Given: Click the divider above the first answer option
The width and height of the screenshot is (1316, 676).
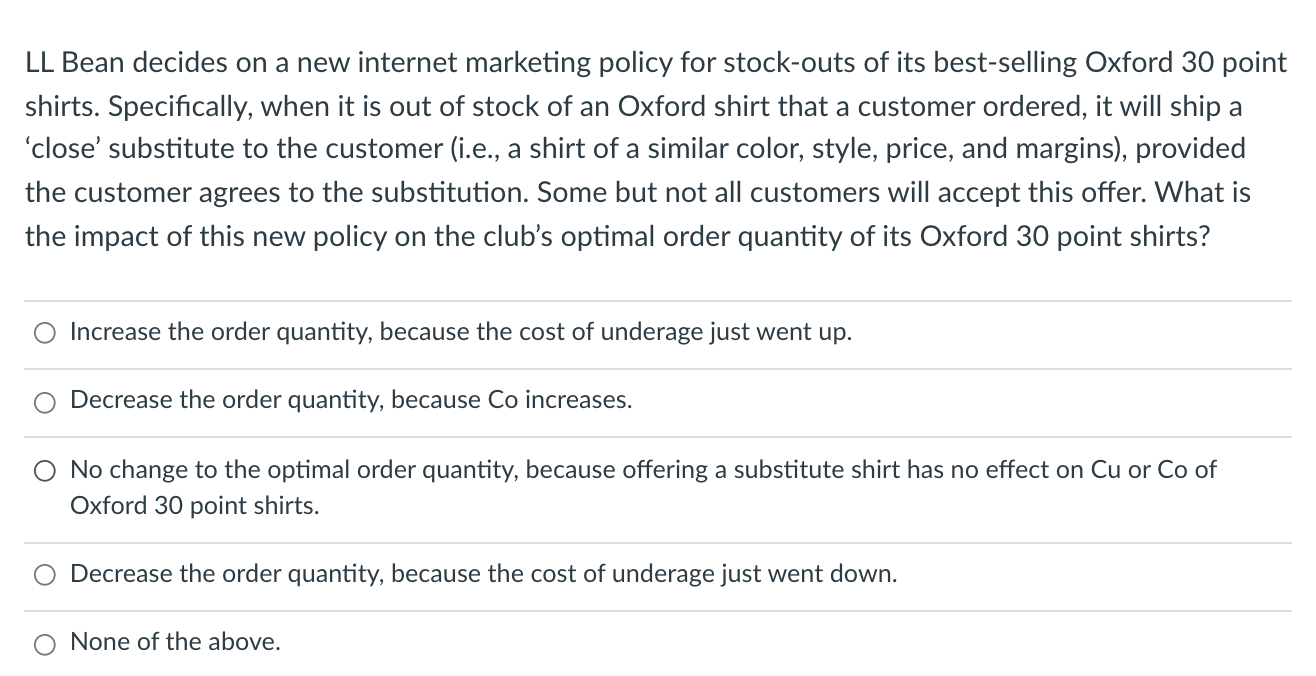Looking at the screenshot, I should click(x=658, y=299).
